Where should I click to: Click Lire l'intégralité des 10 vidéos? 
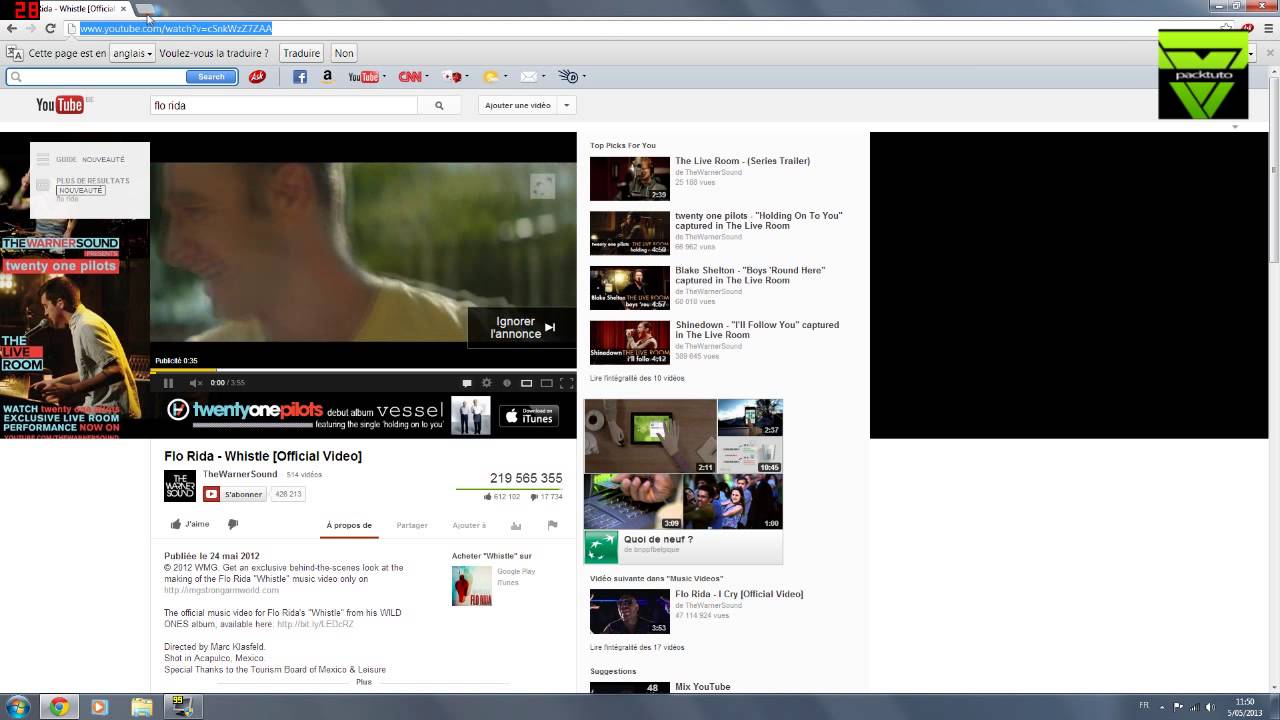637,378
